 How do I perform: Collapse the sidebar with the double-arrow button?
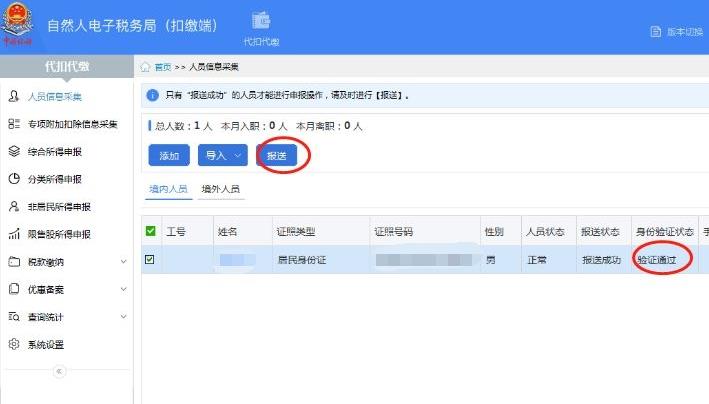(58, 371)
